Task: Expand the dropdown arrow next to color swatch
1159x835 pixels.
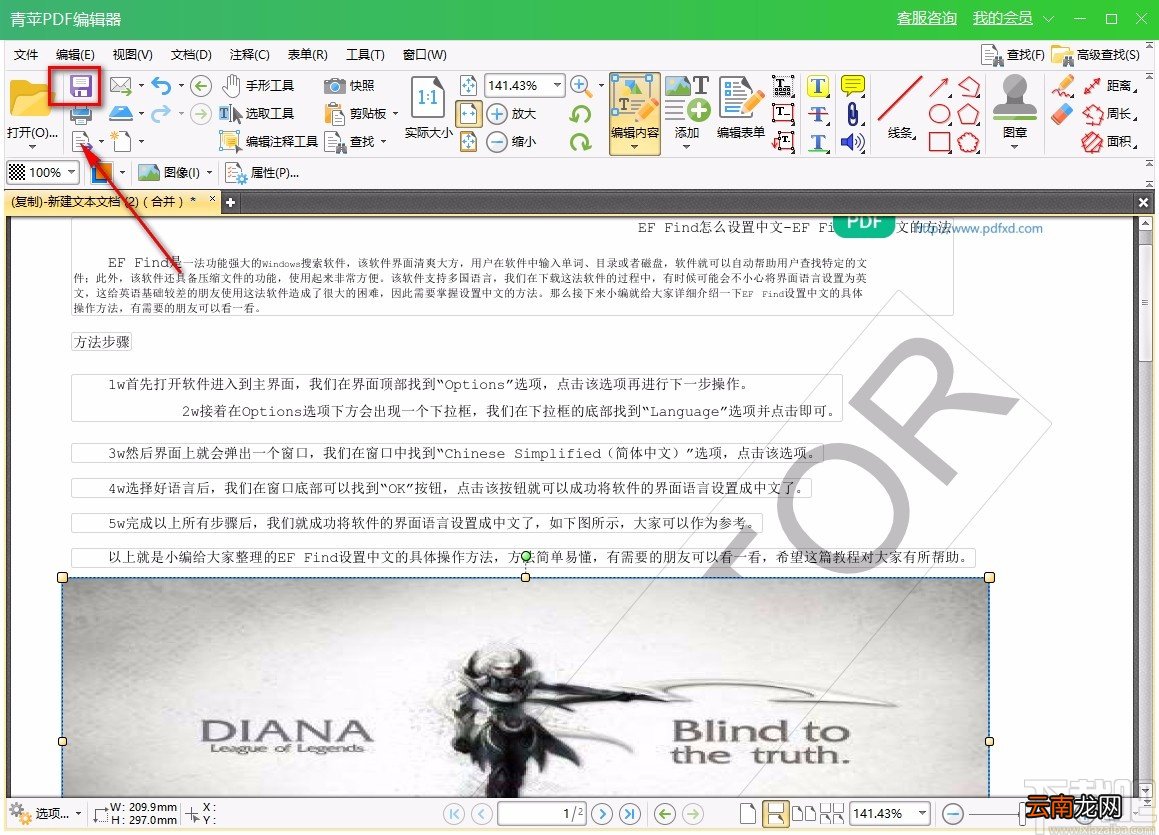Action: click(122, 173)
